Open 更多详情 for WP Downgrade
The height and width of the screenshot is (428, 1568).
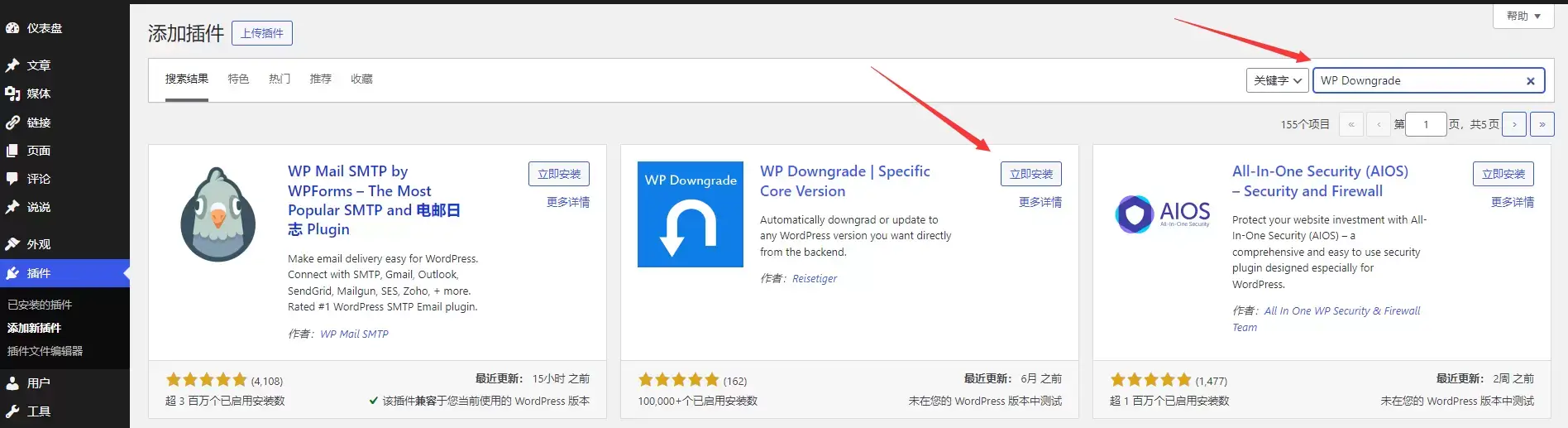1040,202
